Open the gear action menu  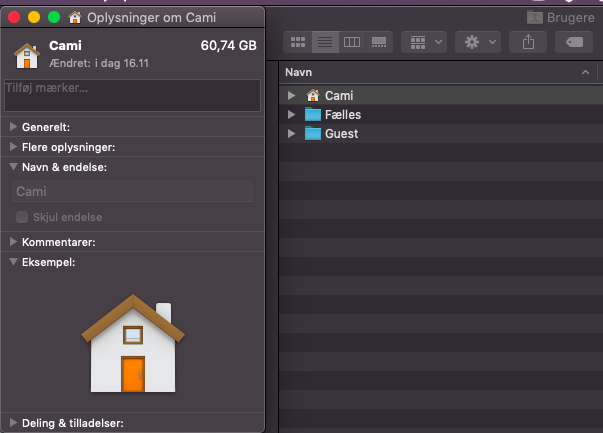click(x=478, y=42)
